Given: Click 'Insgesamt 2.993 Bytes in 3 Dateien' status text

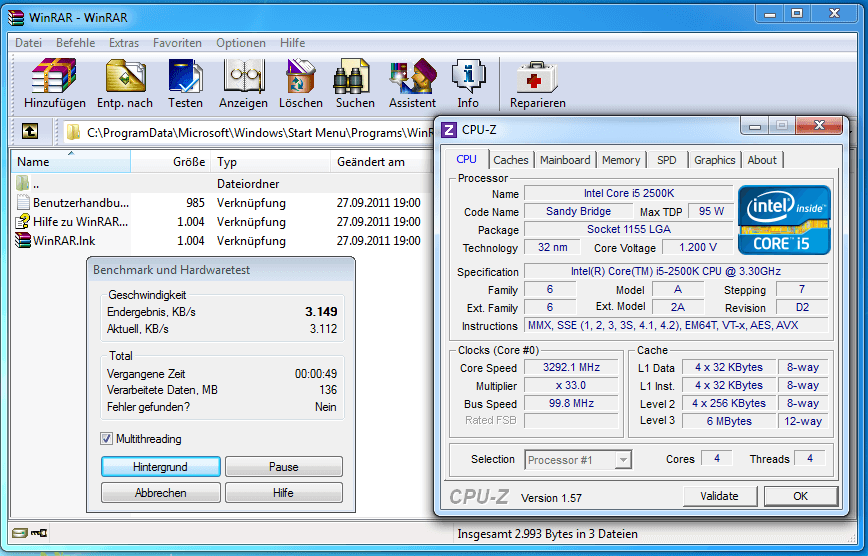Looking at the screenshot, I should [x=547, y=534].
